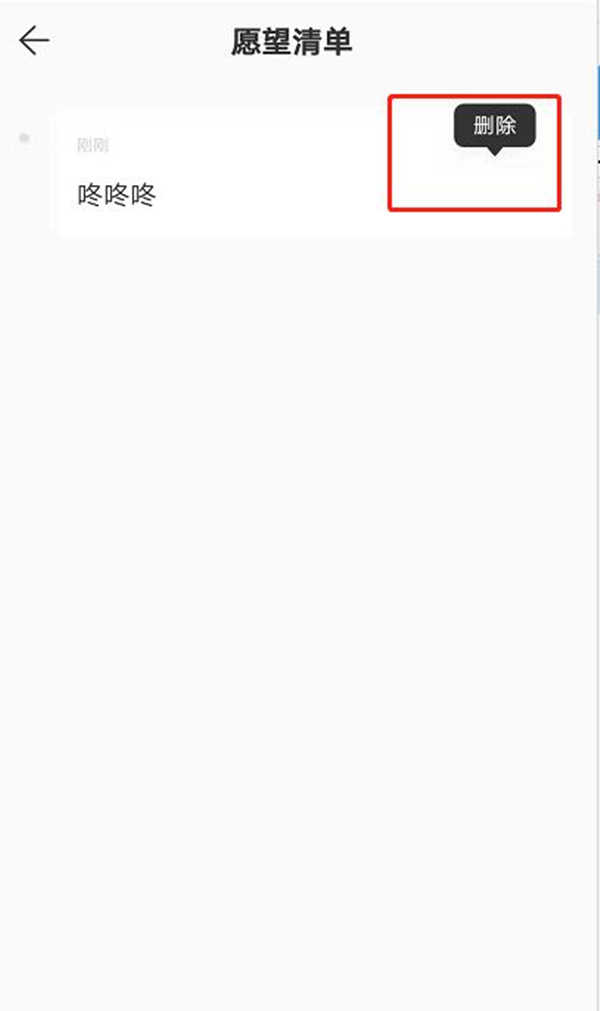
Task: Click the 愿望 part of the header title
Action: click(x=261, y=42)
